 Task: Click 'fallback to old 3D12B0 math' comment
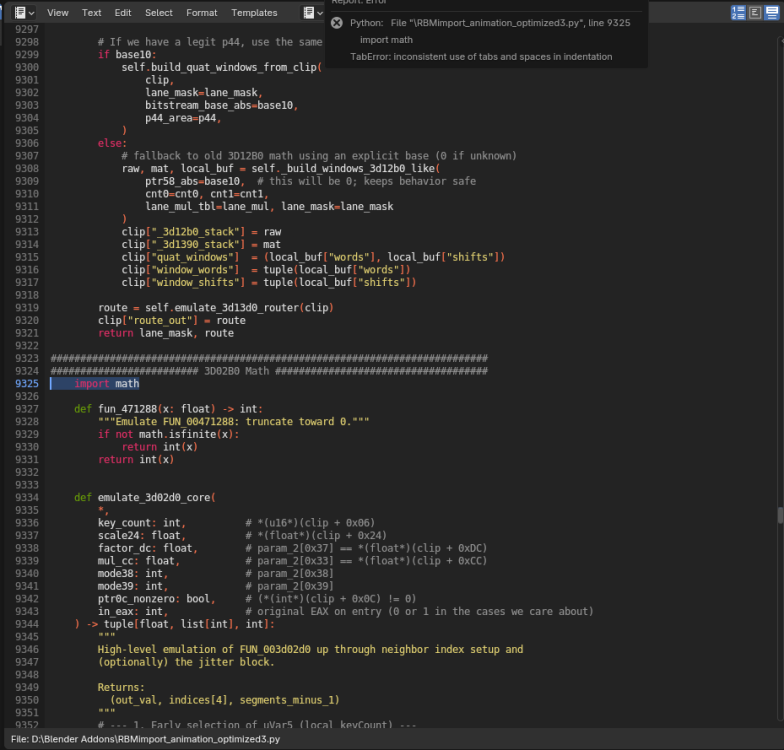pyautogui.click(x=319, y=156)
